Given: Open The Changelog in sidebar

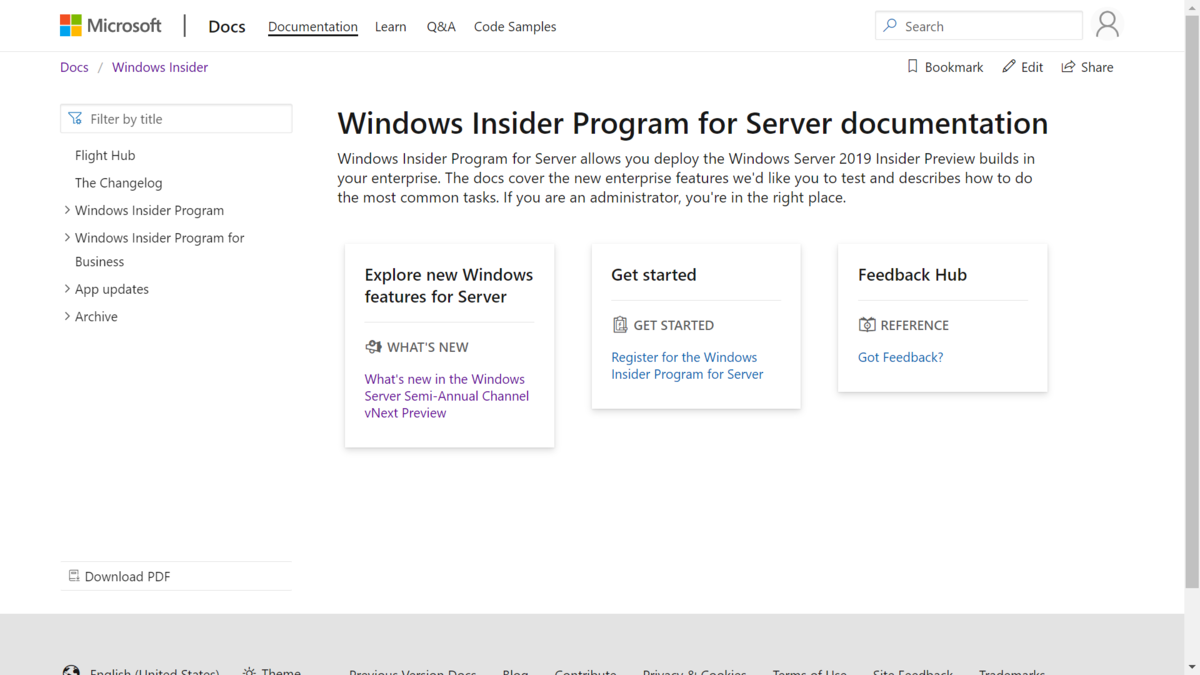Looking at the screenshot, I should [x=118, y=183].
